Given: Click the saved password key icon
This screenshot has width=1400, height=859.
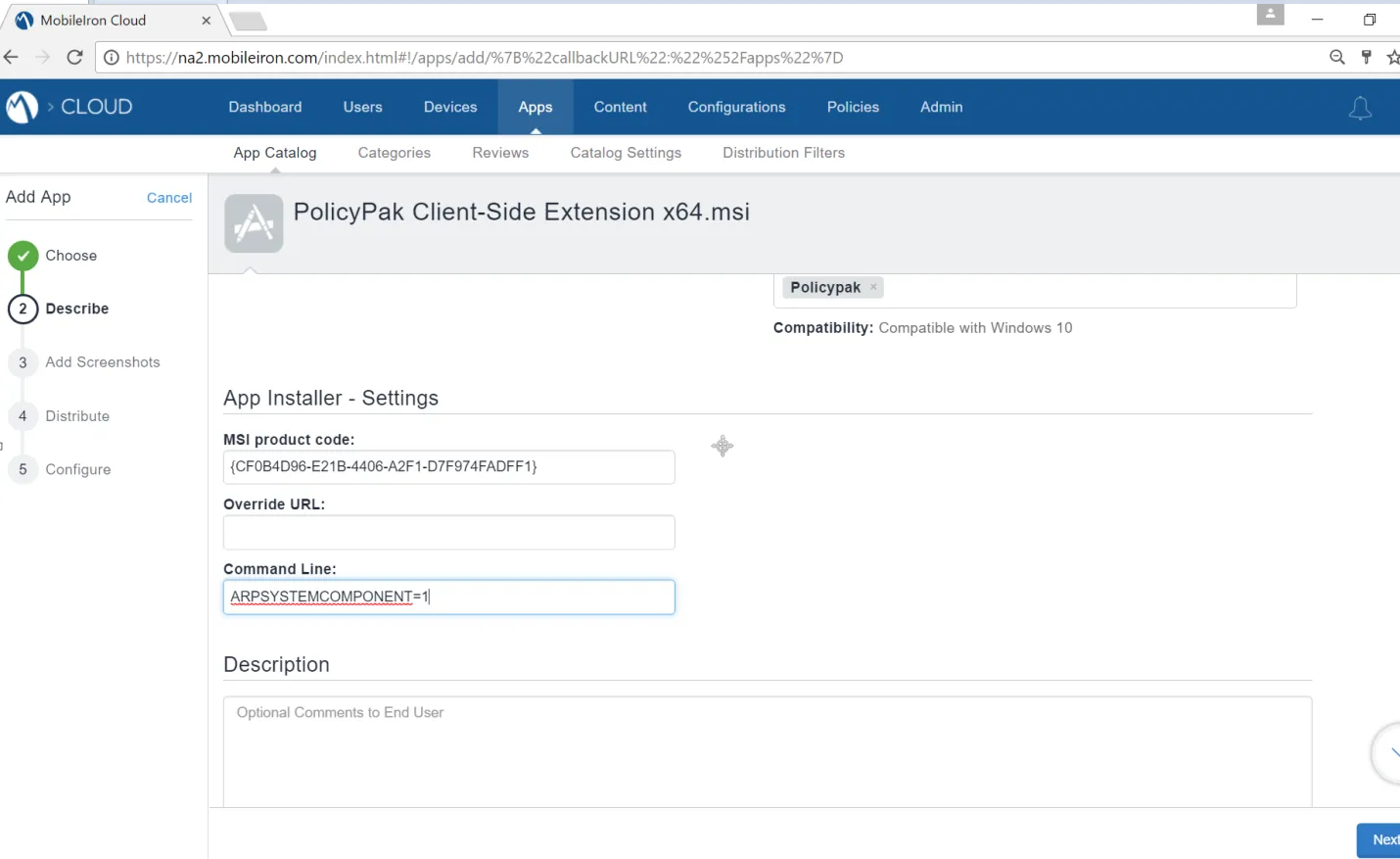Looking at the screenshot, I should point(1367,58).
